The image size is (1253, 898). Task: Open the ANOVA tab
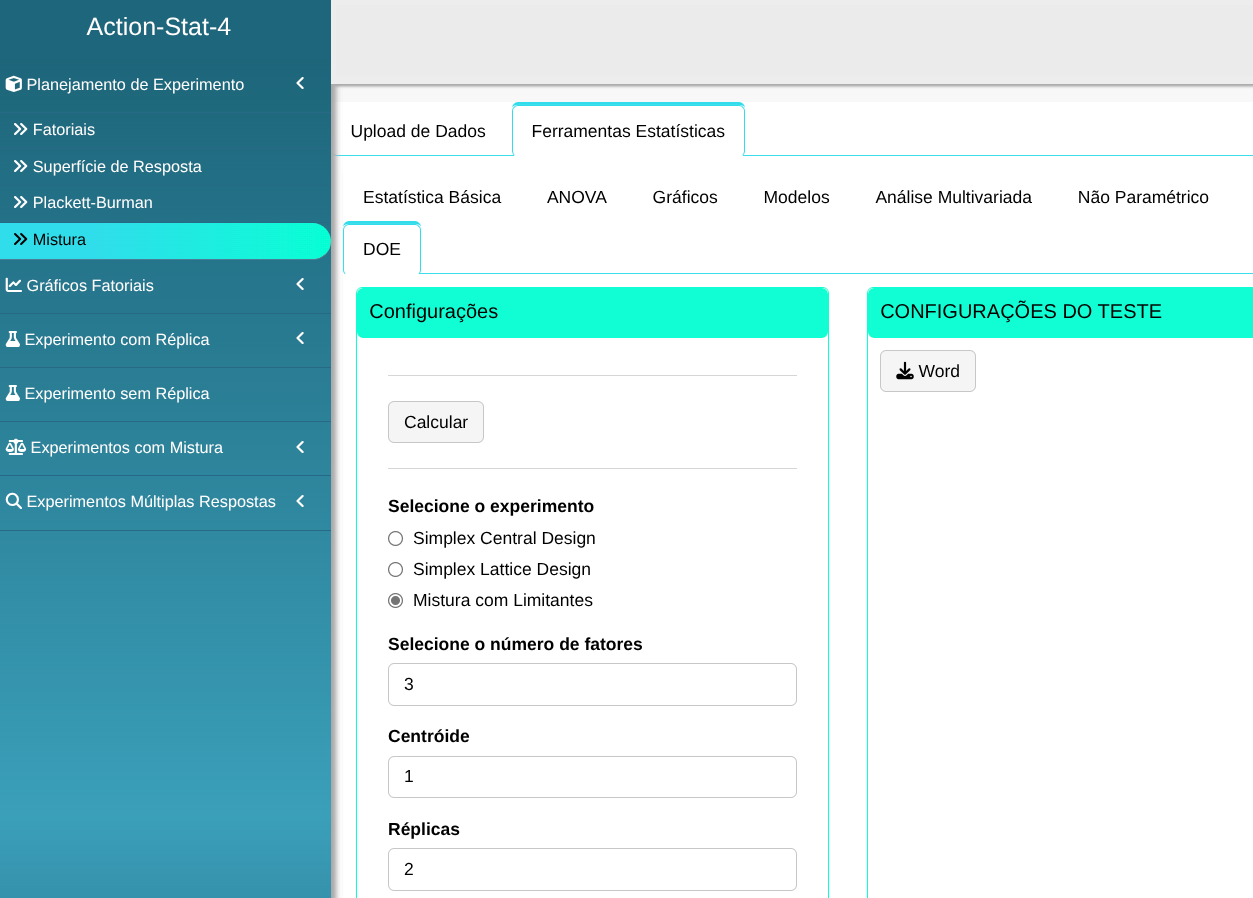[x=576, y=198]
